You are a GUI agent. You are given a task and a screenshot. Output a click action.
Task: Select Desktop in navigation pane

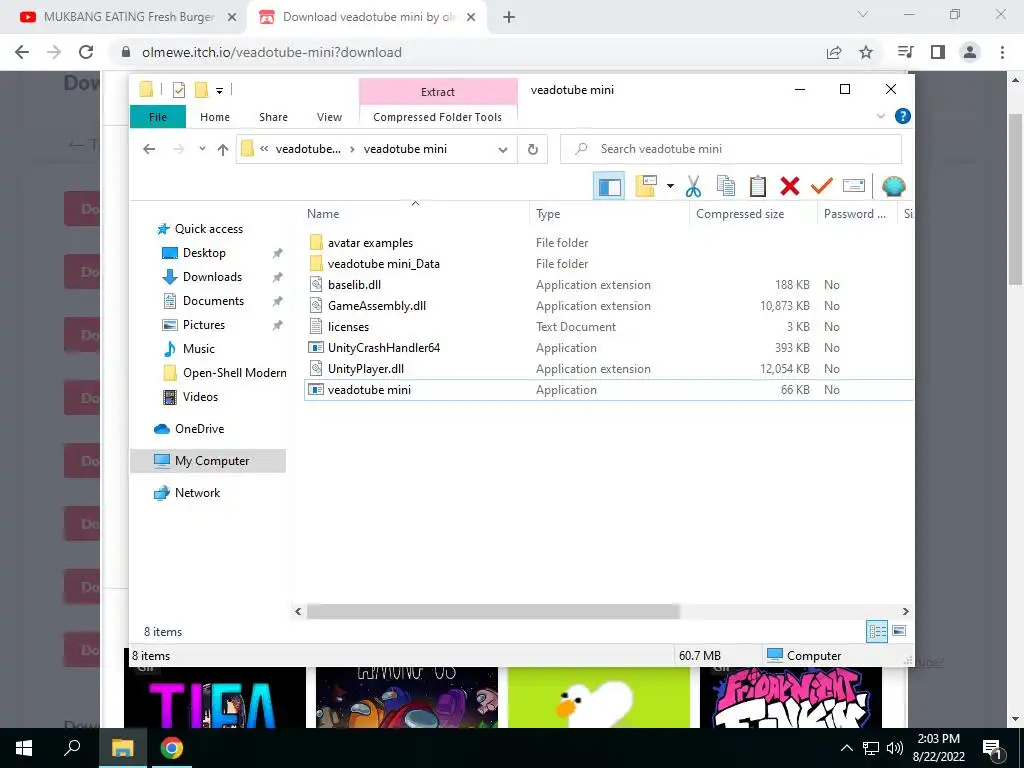(204, 253)
